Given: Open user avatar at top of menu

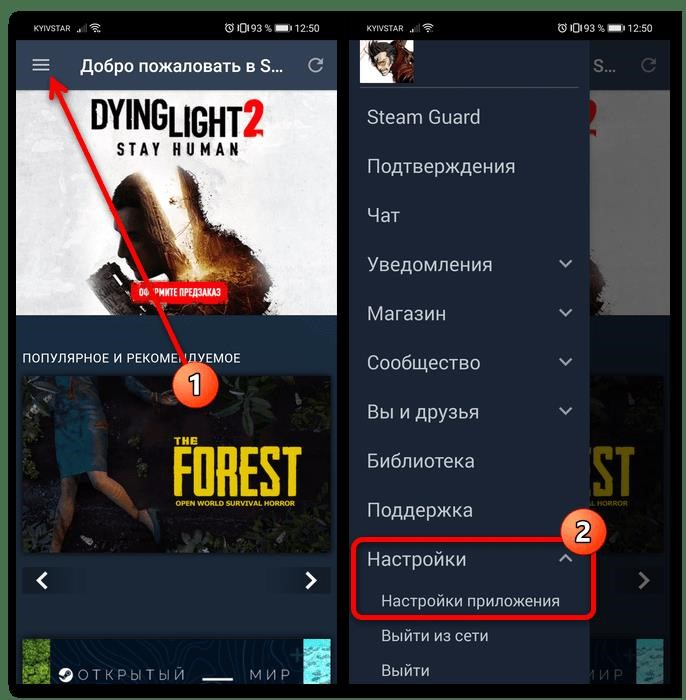Looking at the screenshot, I should (387, 61).
